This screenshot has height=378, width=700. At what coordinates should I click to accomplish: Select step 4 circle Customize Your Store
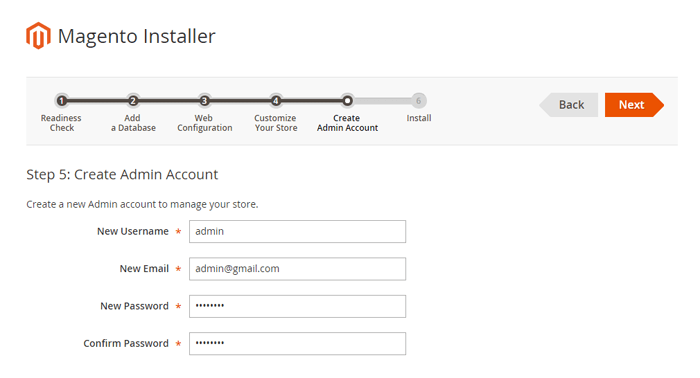click(276, 101)
